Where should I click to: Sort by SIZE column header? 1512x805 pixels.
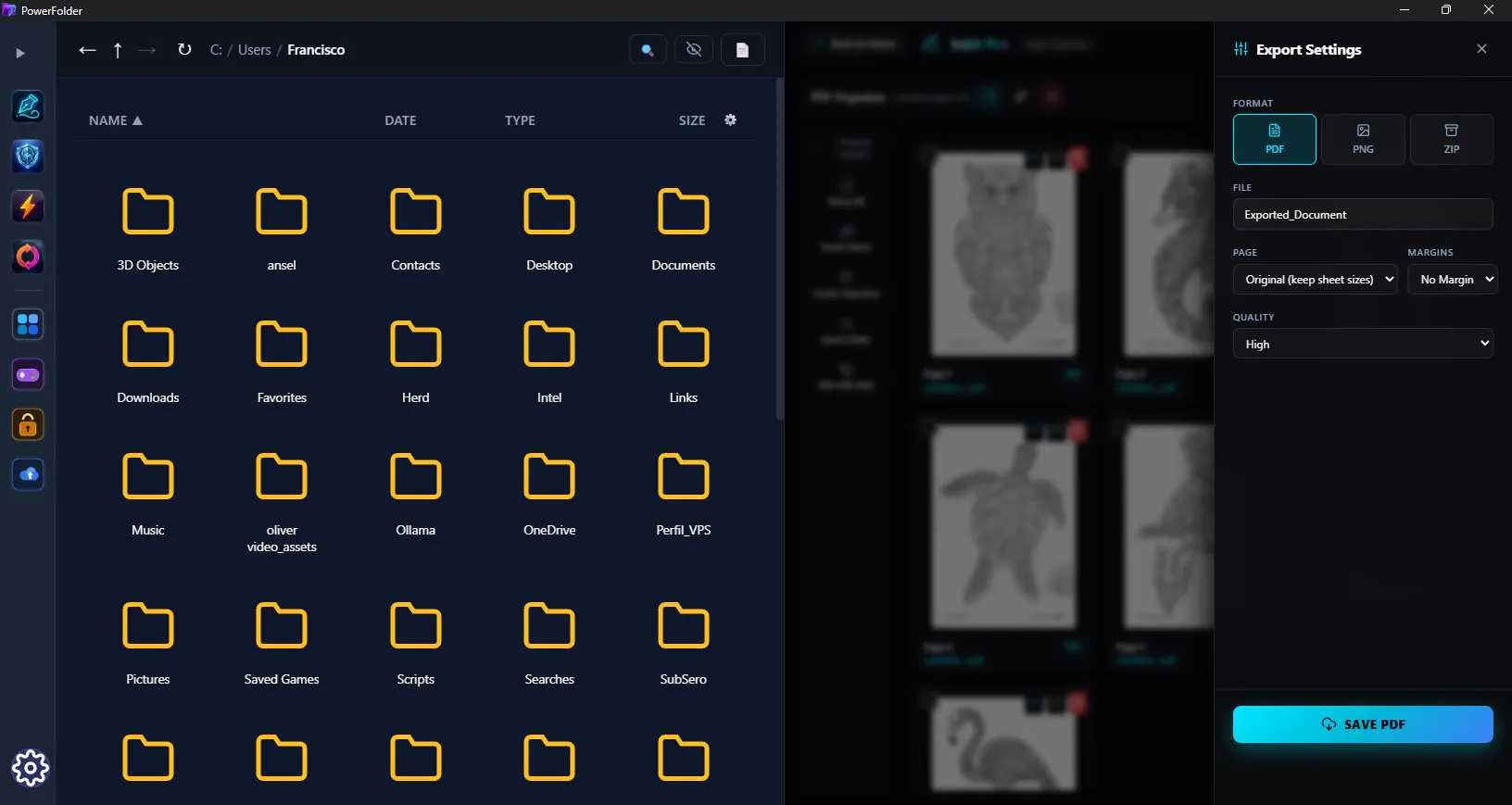click(x=692, y=120)
